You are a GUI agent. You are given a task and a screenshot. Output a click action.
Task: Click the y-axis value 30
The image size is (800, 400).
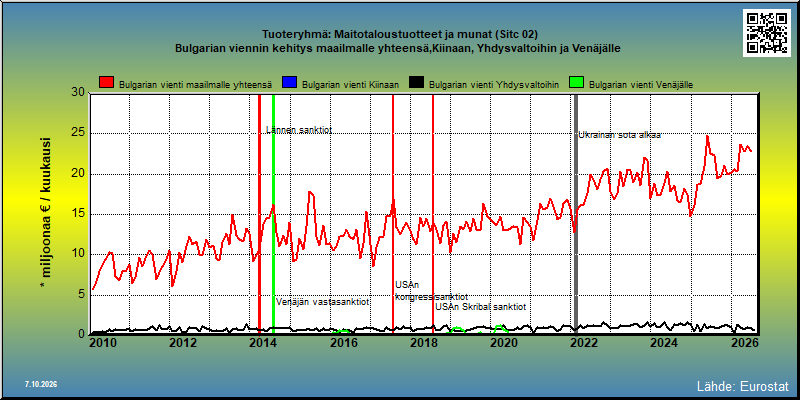[78, 93]
